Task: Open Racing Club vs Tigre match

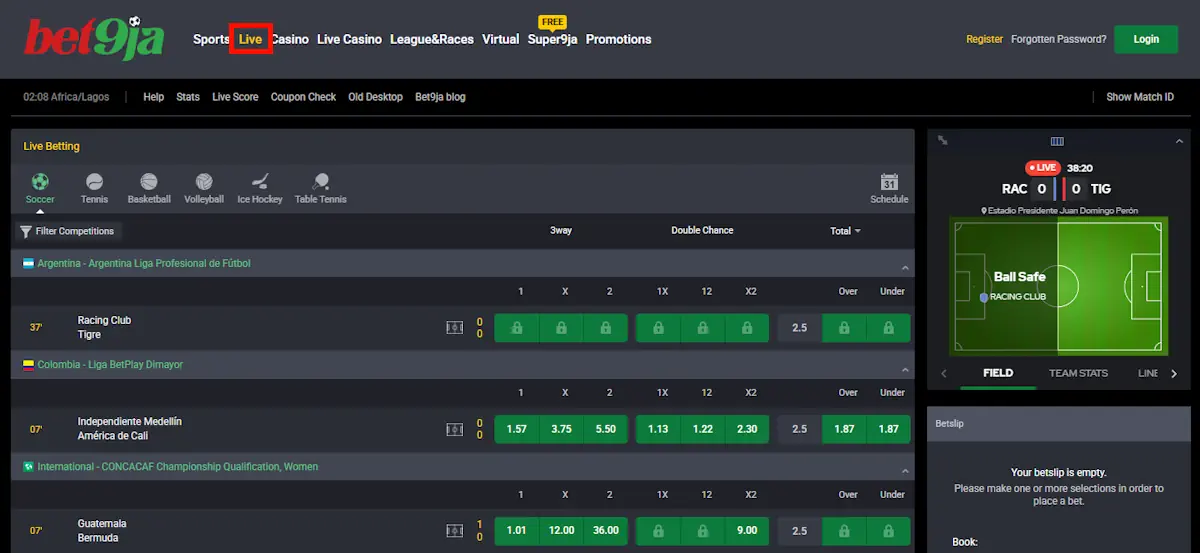Action: [104, 328]
